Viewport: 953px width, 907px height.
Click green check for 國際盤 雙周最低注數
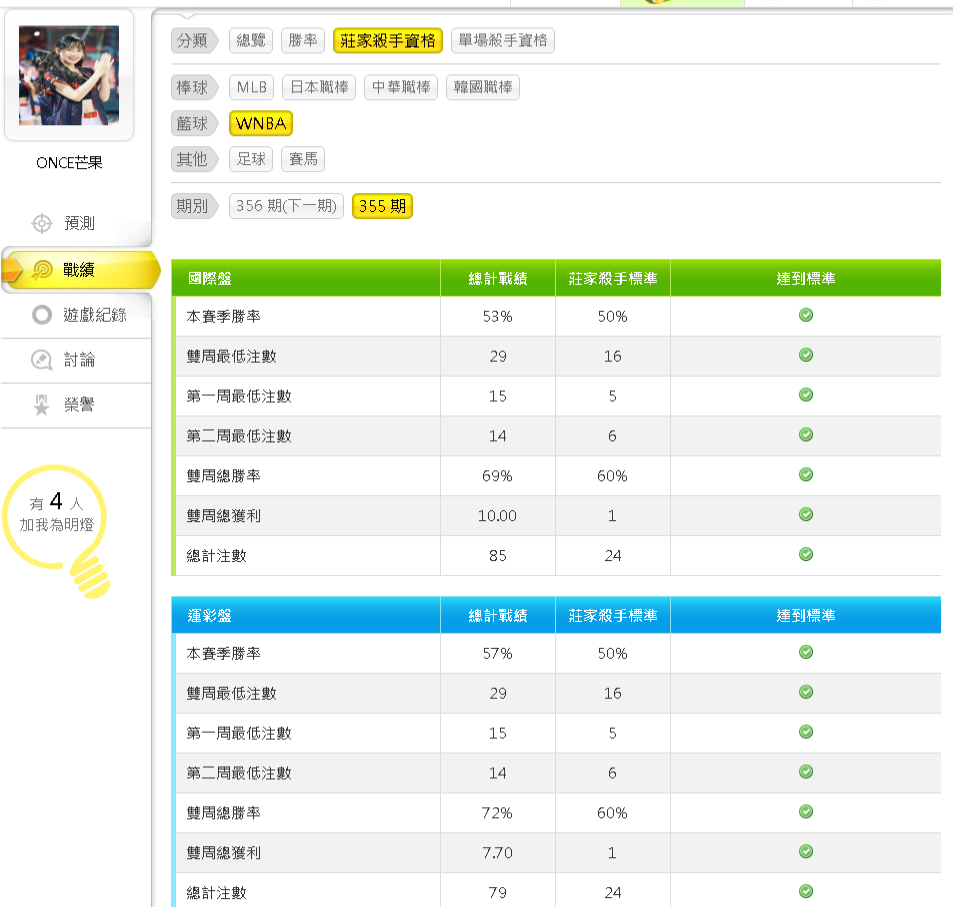coord(806,355)
